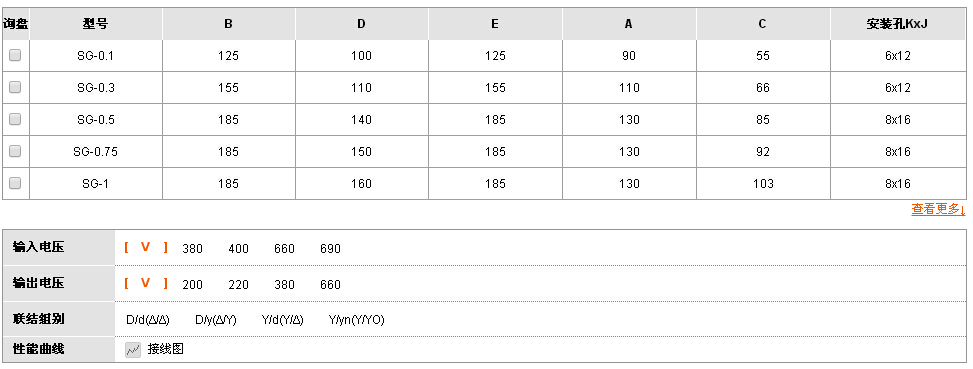
Task: Select the SG-0.75 model name cell
Action: tap(96, 151)
